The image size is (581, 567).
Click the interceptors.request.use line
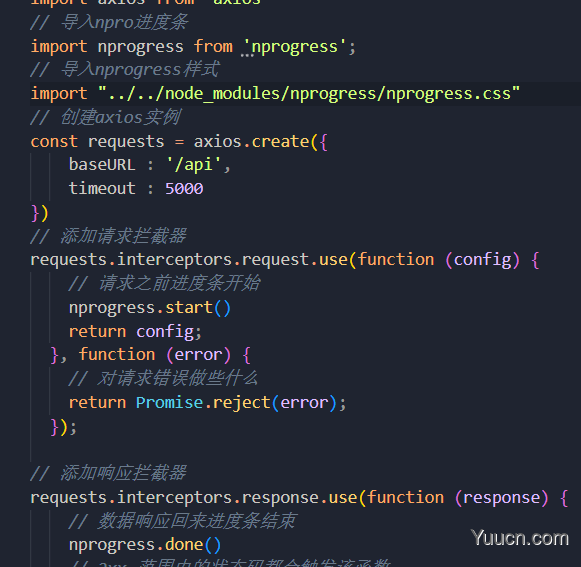pyautogui.click(x=285, y=260)
